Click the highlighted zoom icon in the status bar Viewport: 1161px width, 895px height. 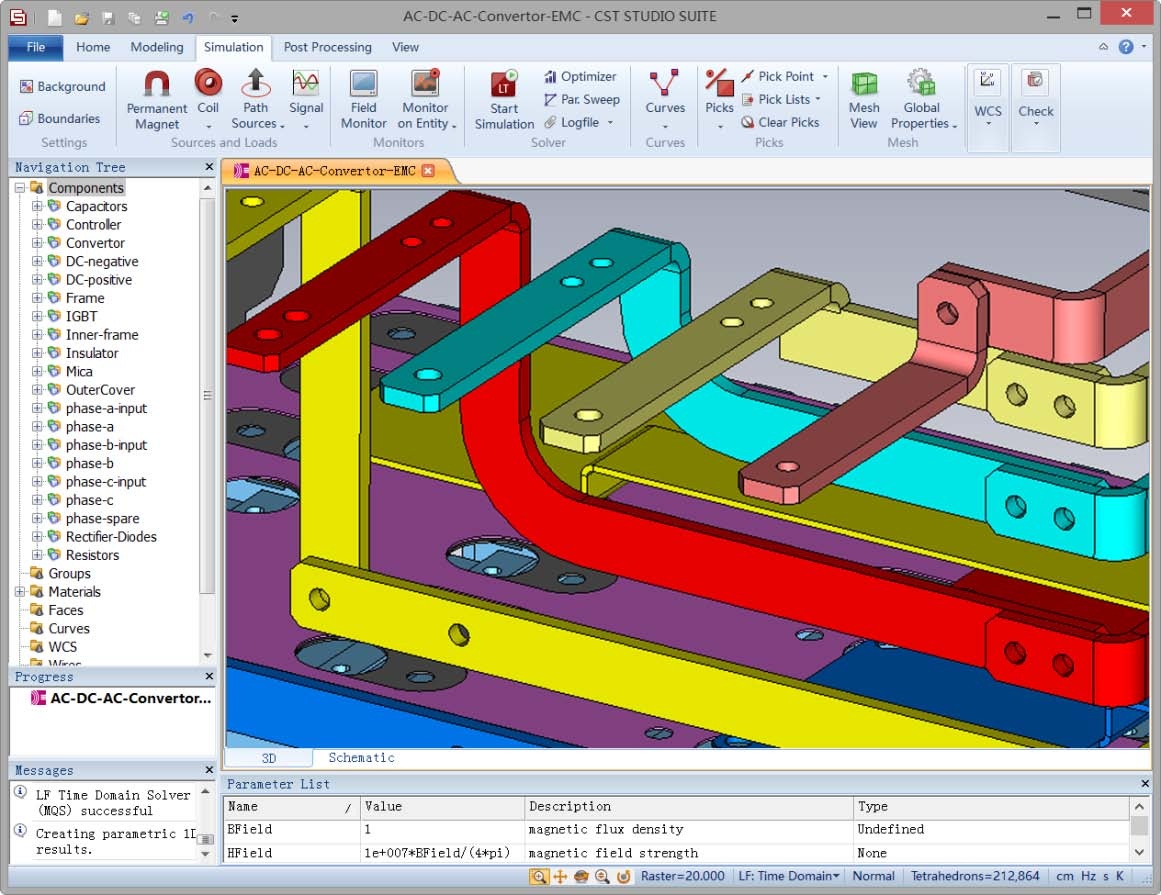point(539,876)
